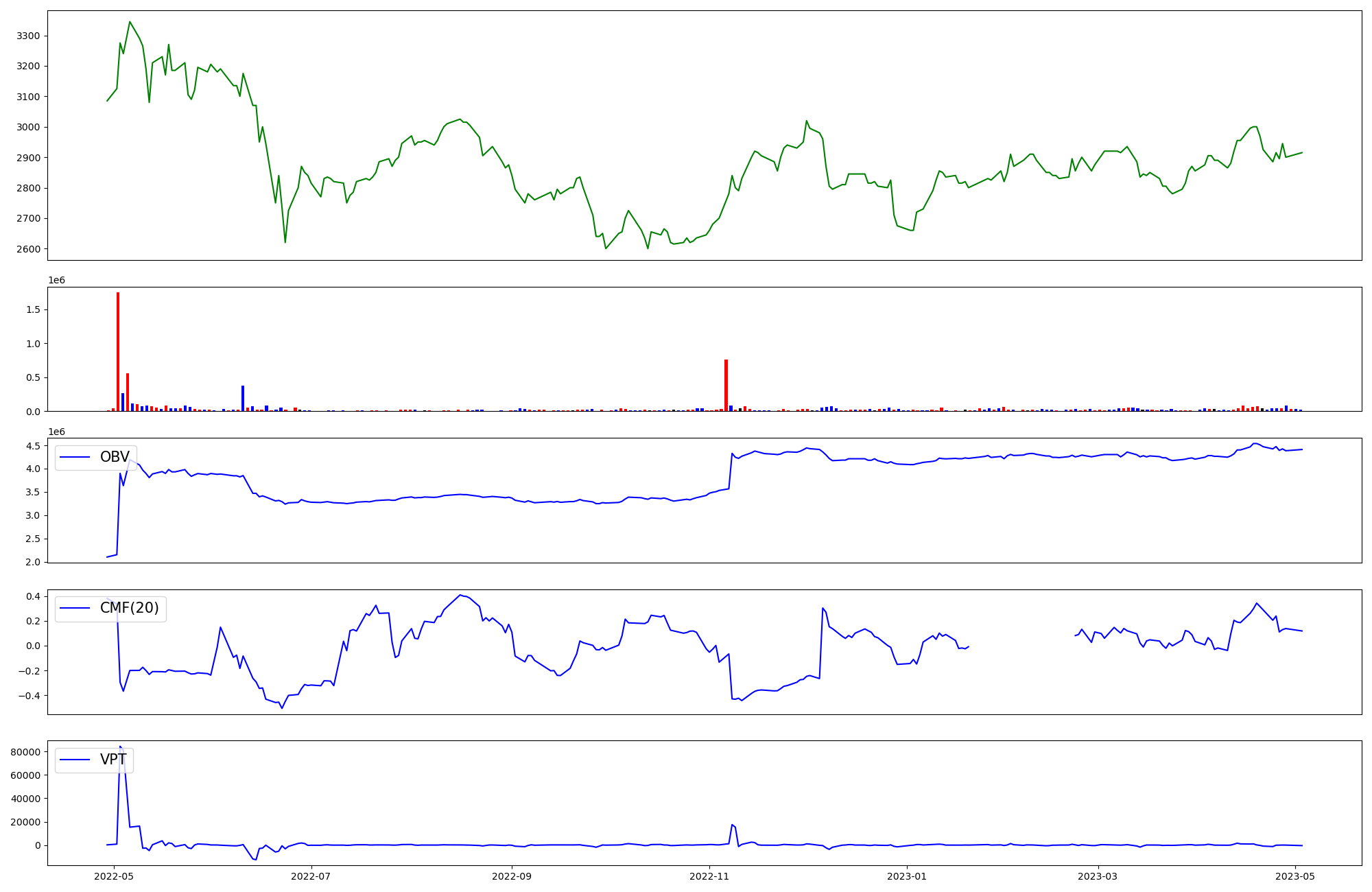
Task: Click the blue line sample in OBV legend
Action: 75,458
